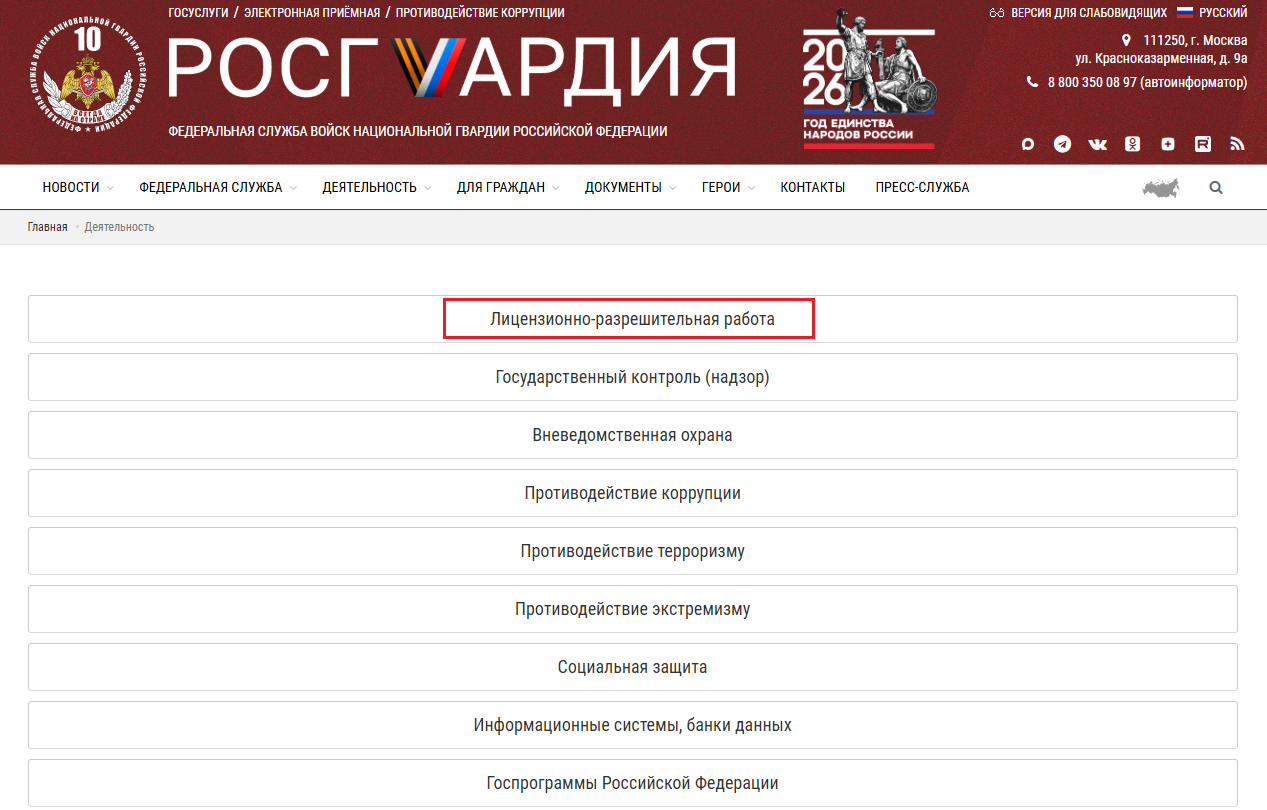Click the phone handset icon
This screenshot has width=1267, height=810.
pos(1033,82)
